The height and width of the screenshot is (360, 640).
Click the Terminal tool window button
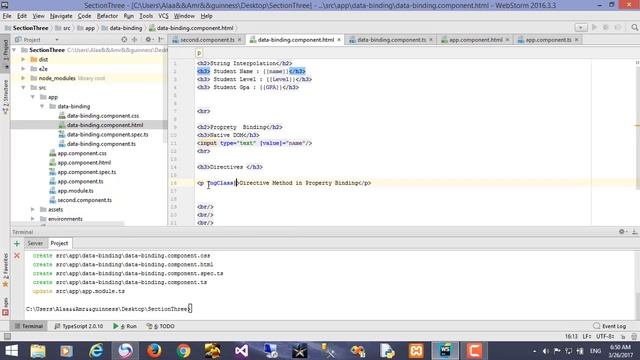pos(28,326)
